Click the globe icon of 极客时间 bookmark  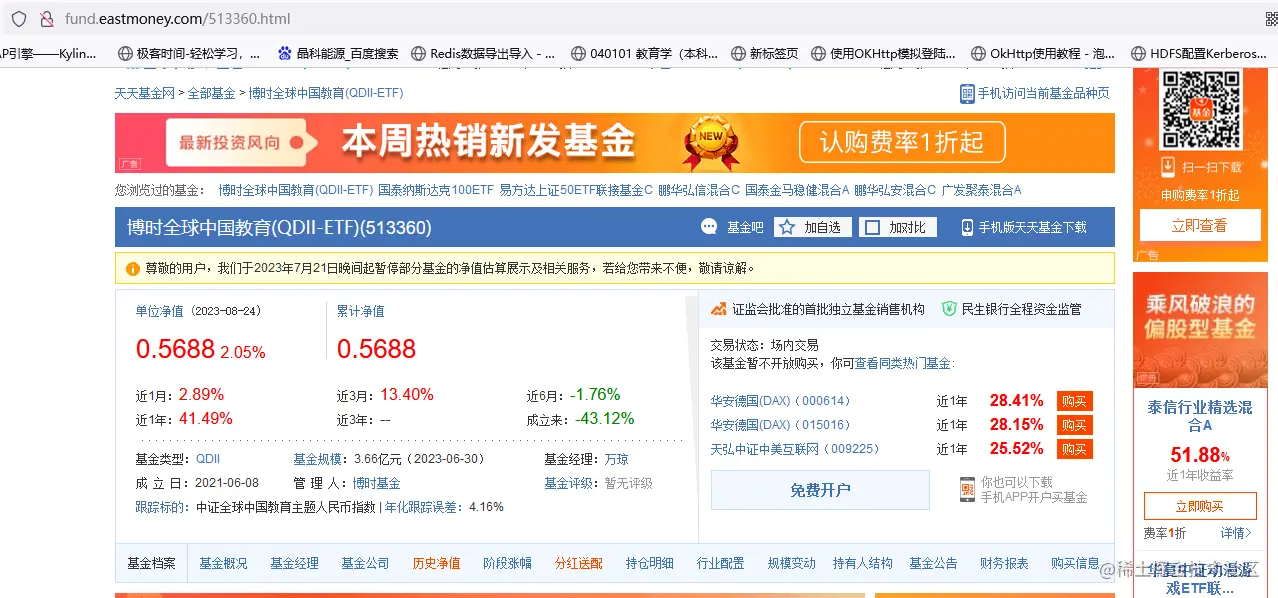pos(125,54)
